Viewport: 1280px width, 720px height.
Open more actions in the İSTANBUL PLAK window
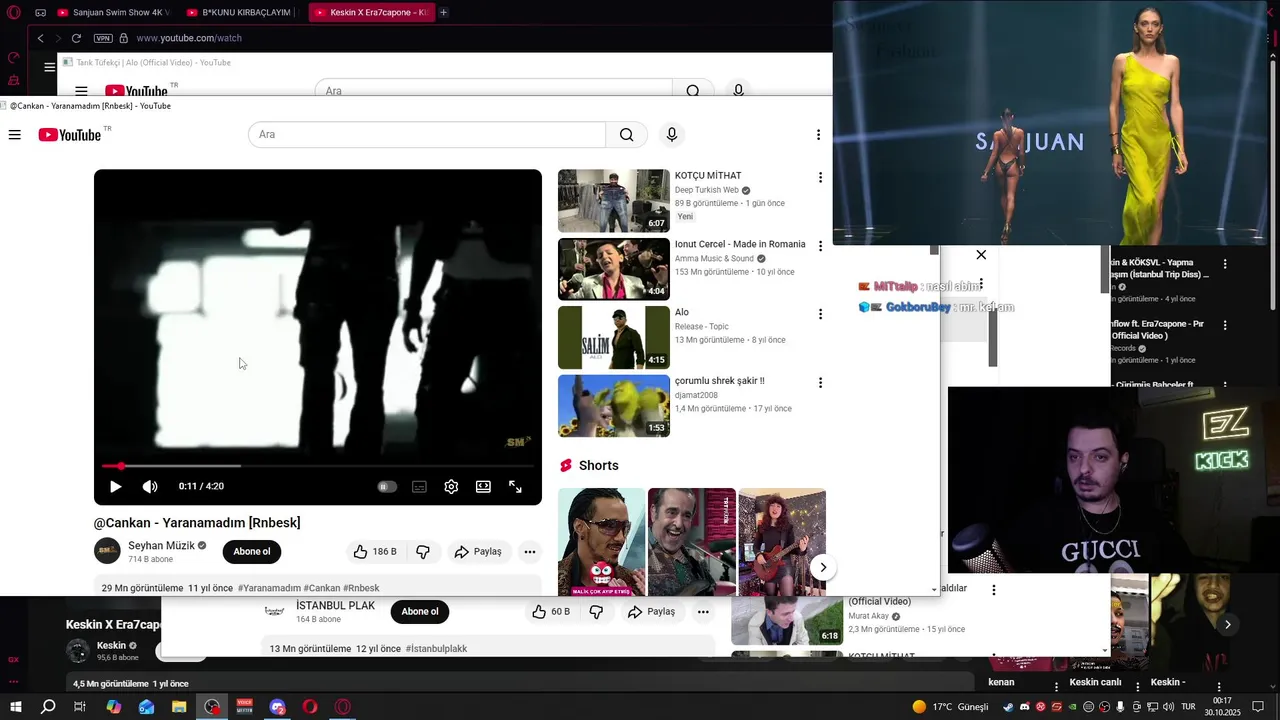click(703, 612)
